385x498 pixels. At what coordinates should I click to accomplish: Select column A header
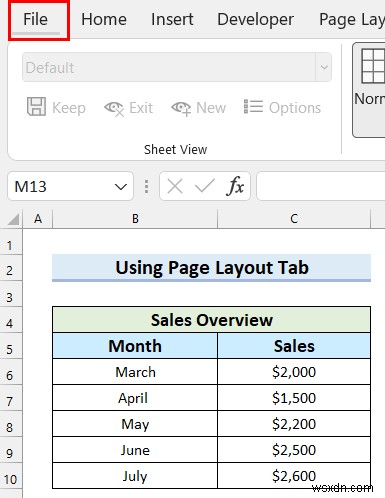tap(38, 219)
